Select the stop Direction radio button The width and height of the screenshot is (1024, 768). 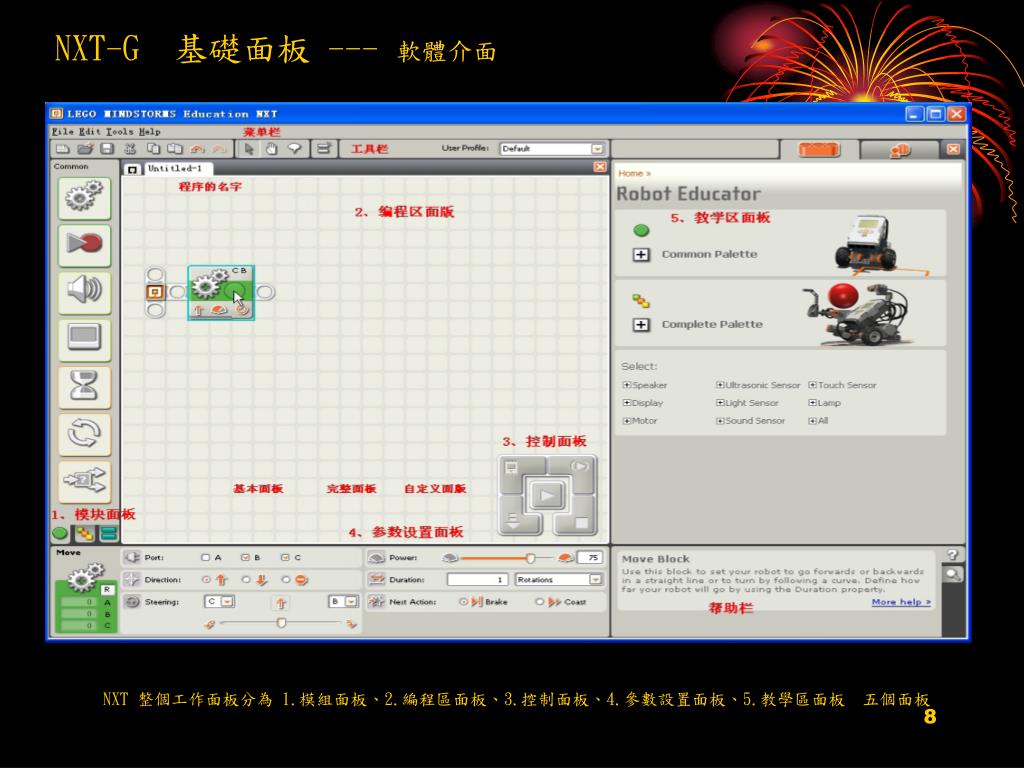coord(286,579)
